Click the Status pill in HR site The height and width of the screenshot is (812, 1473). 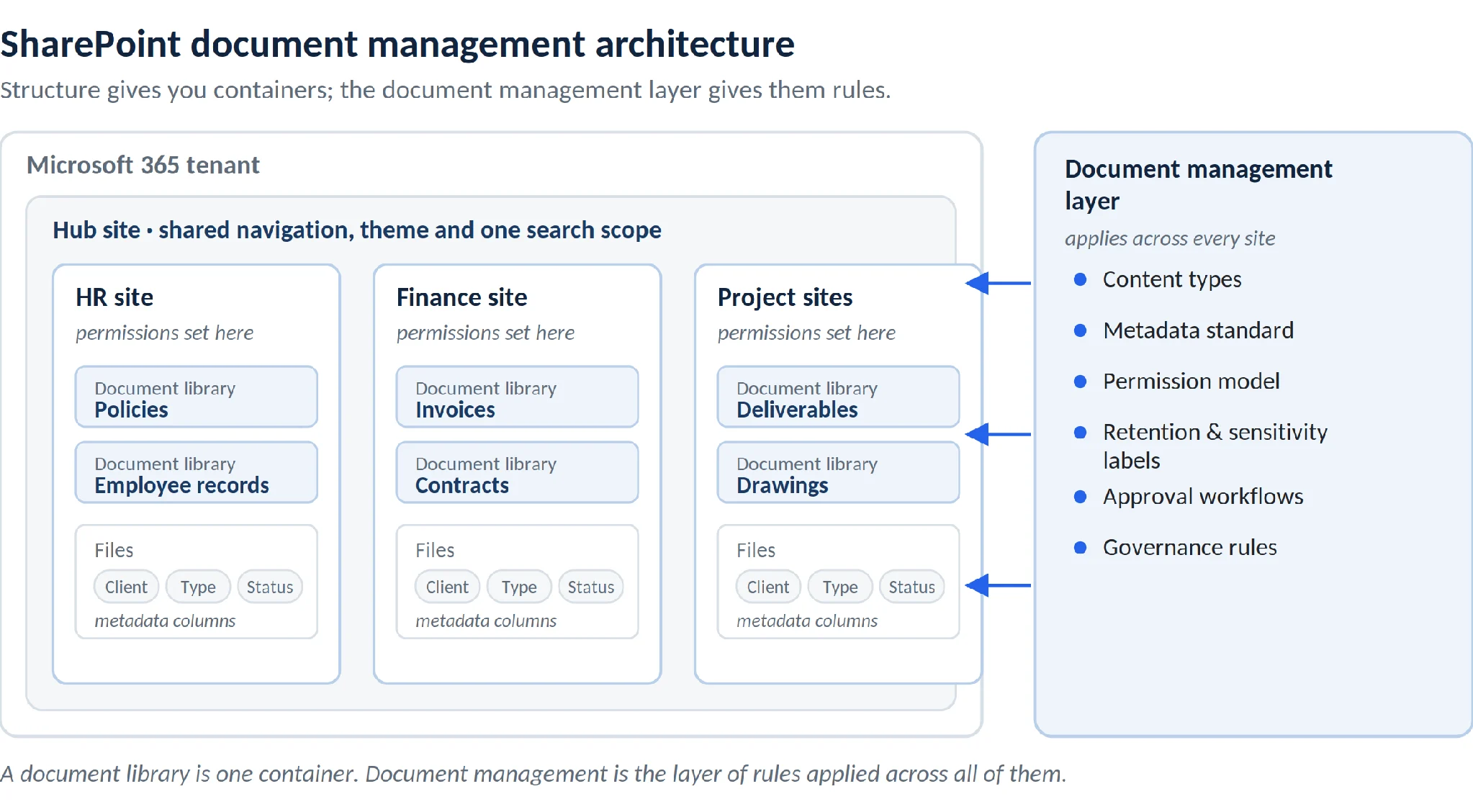click(x=270, y=587)
